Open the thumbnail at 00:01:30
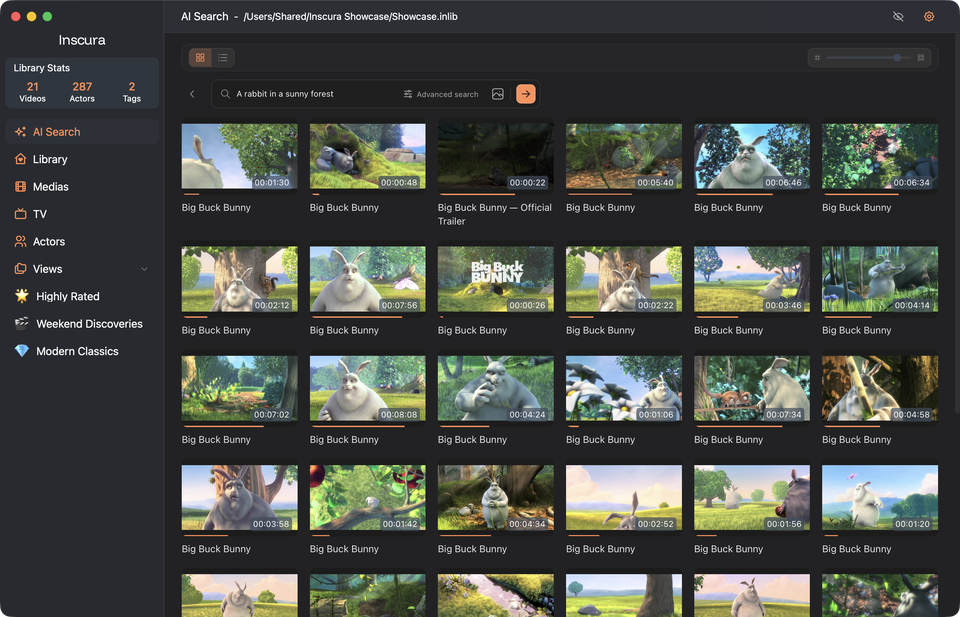This screenshot has width=960, height=617. pos(239,156)
